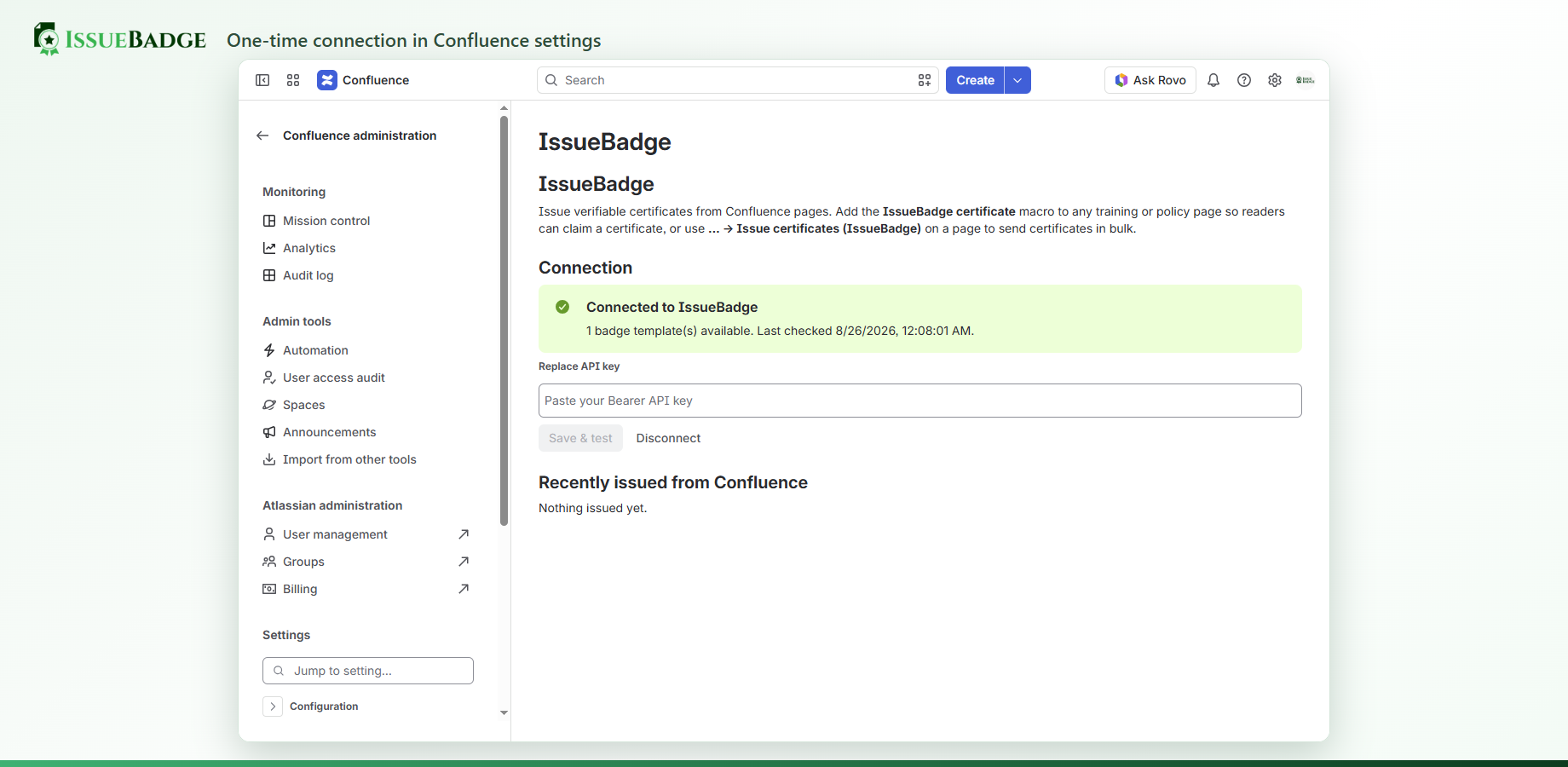The image size is (1568, 767).
Task: Click the Import from other tools icon
Action: pos(269,459)
